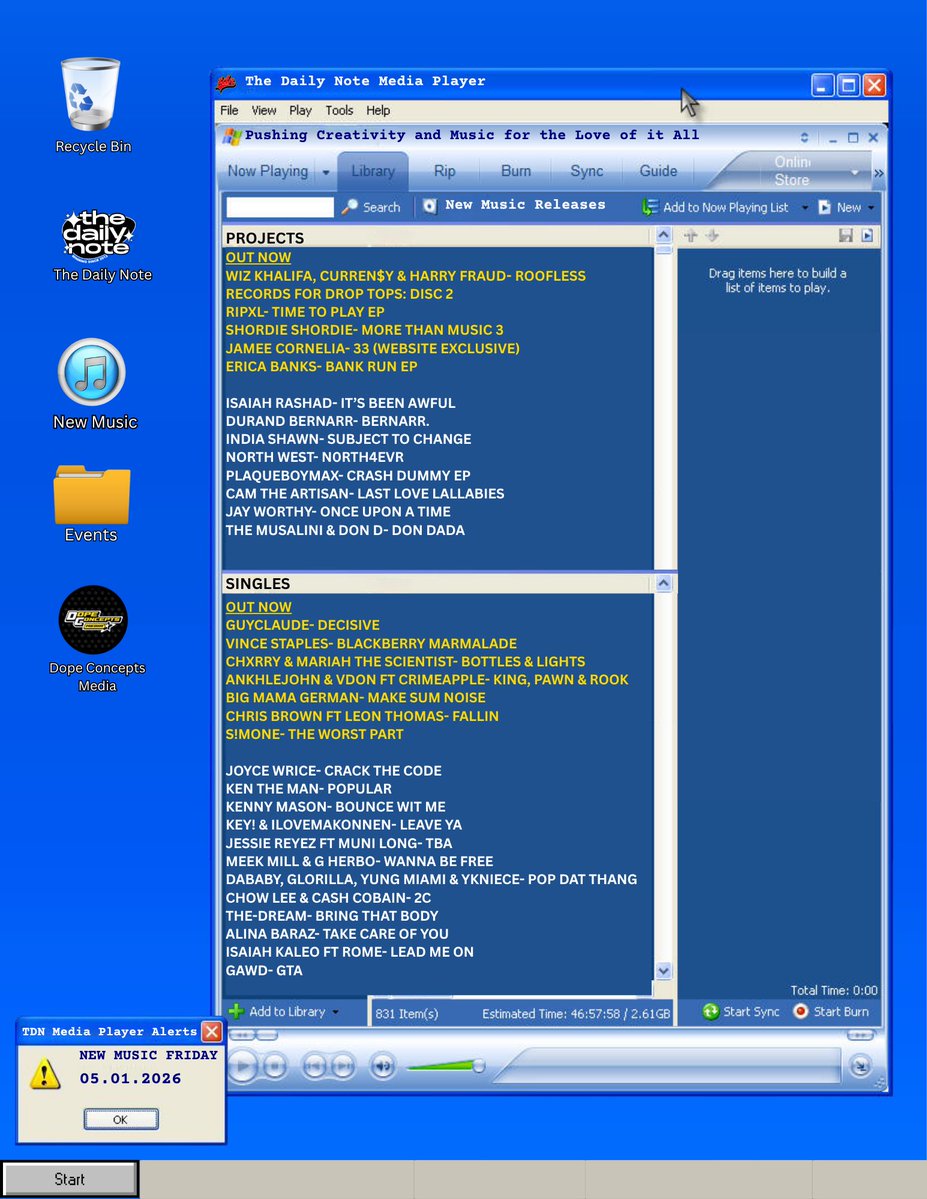Screen dimensions: 927x1199
Task: Open the Start menu on the taskbar
Action: pyautogui.click(x=70, y=1179)
